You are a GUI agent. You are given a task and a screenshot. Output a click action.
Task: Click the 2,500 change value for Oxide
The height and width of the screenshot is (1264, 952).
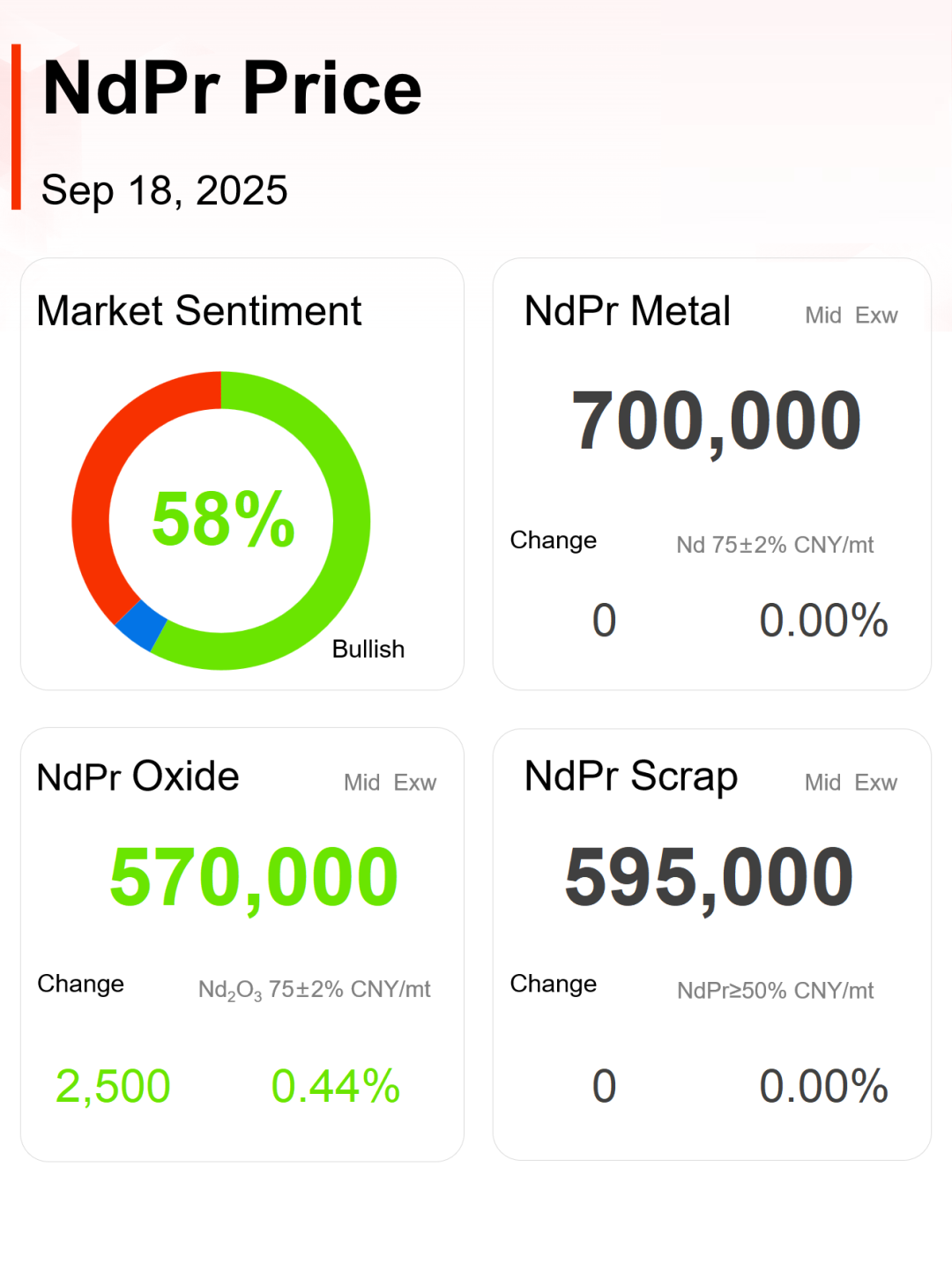tap(113, 1086)
